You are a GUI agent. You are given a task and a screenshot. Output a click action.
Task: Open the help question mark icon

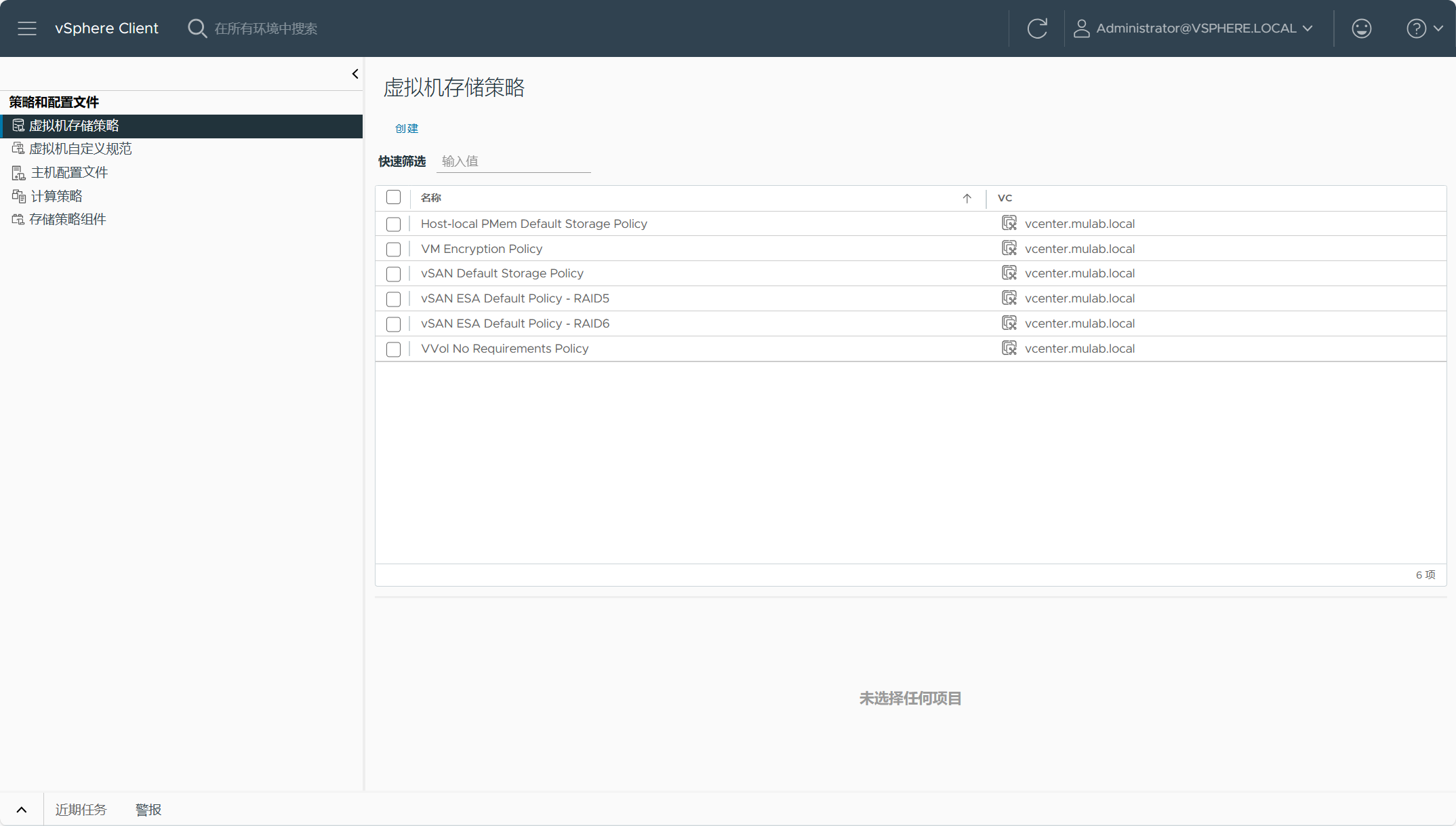tap(1416, 28)
